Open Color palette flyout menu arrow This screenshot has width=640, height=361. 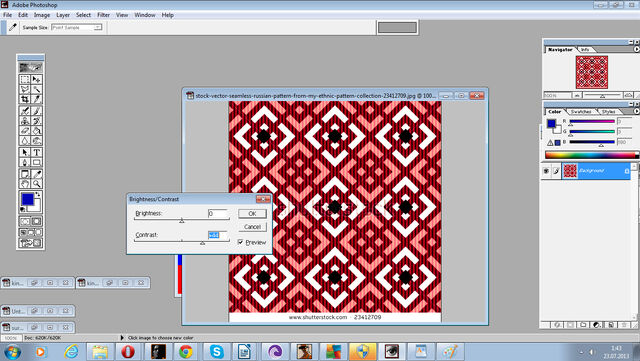(x=636, y=111)
